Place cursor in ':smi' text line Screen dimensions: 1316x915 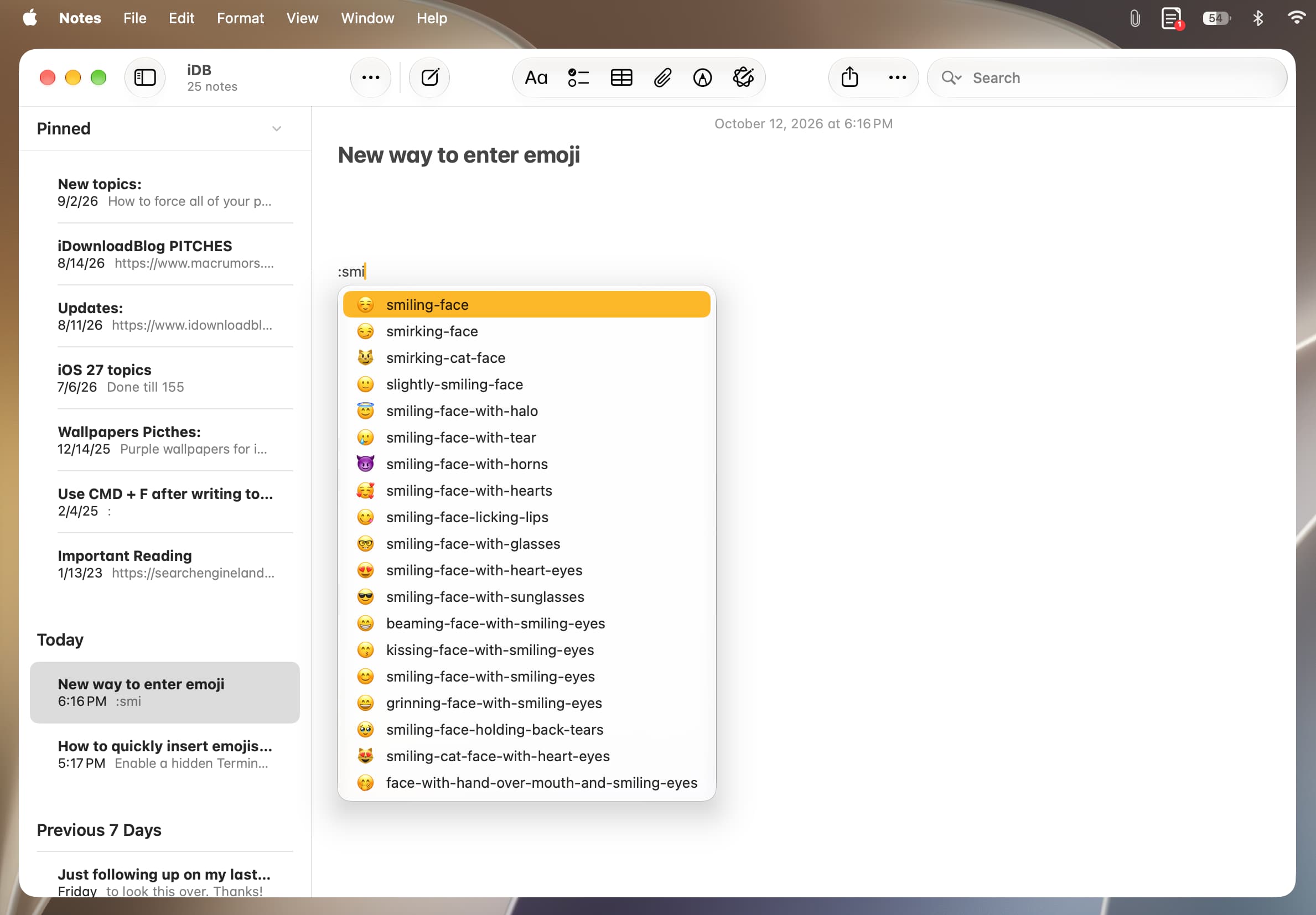coord(351,271)
